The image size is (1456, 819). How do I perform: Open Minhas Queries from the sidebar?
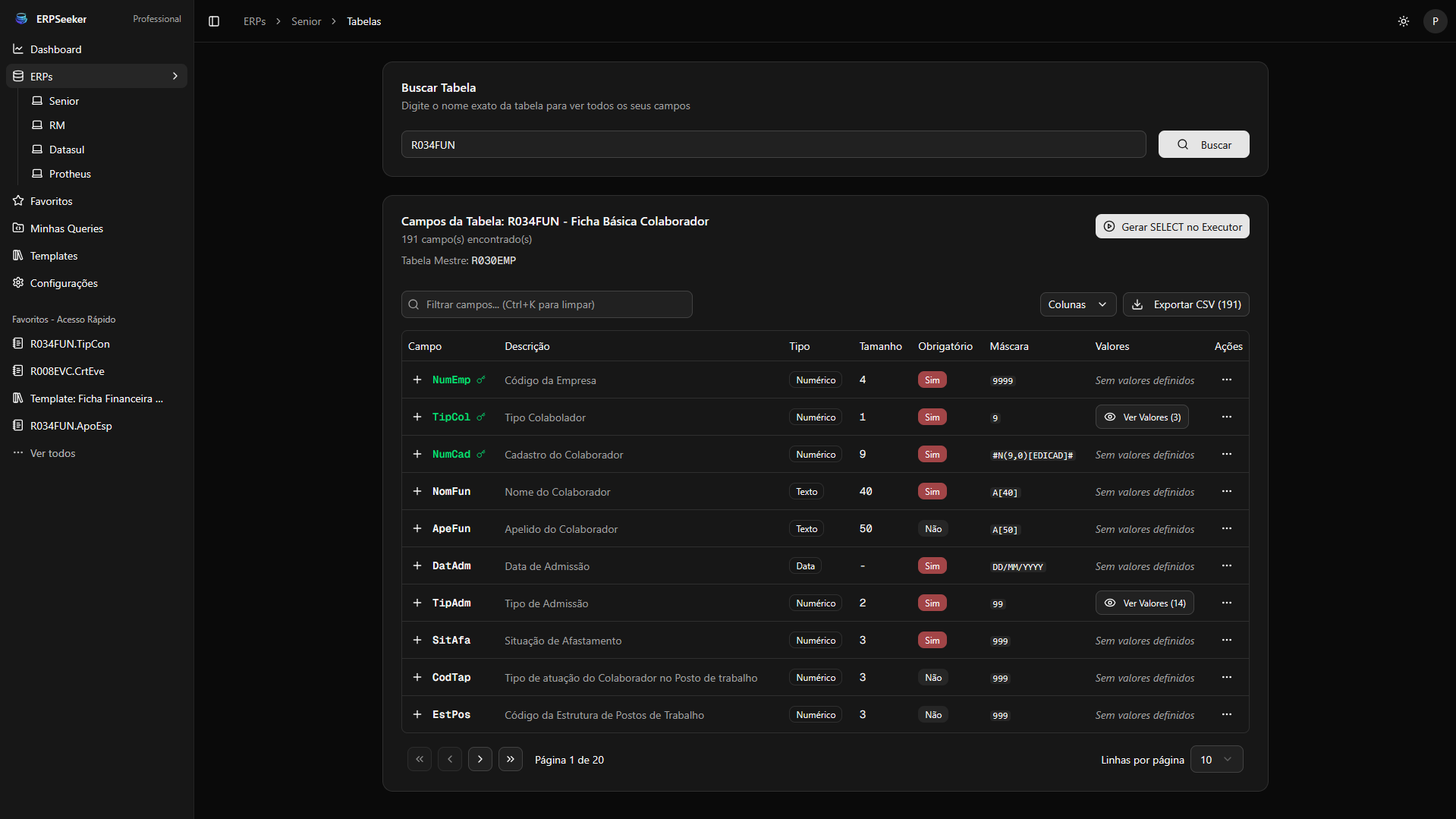[67, 228]
